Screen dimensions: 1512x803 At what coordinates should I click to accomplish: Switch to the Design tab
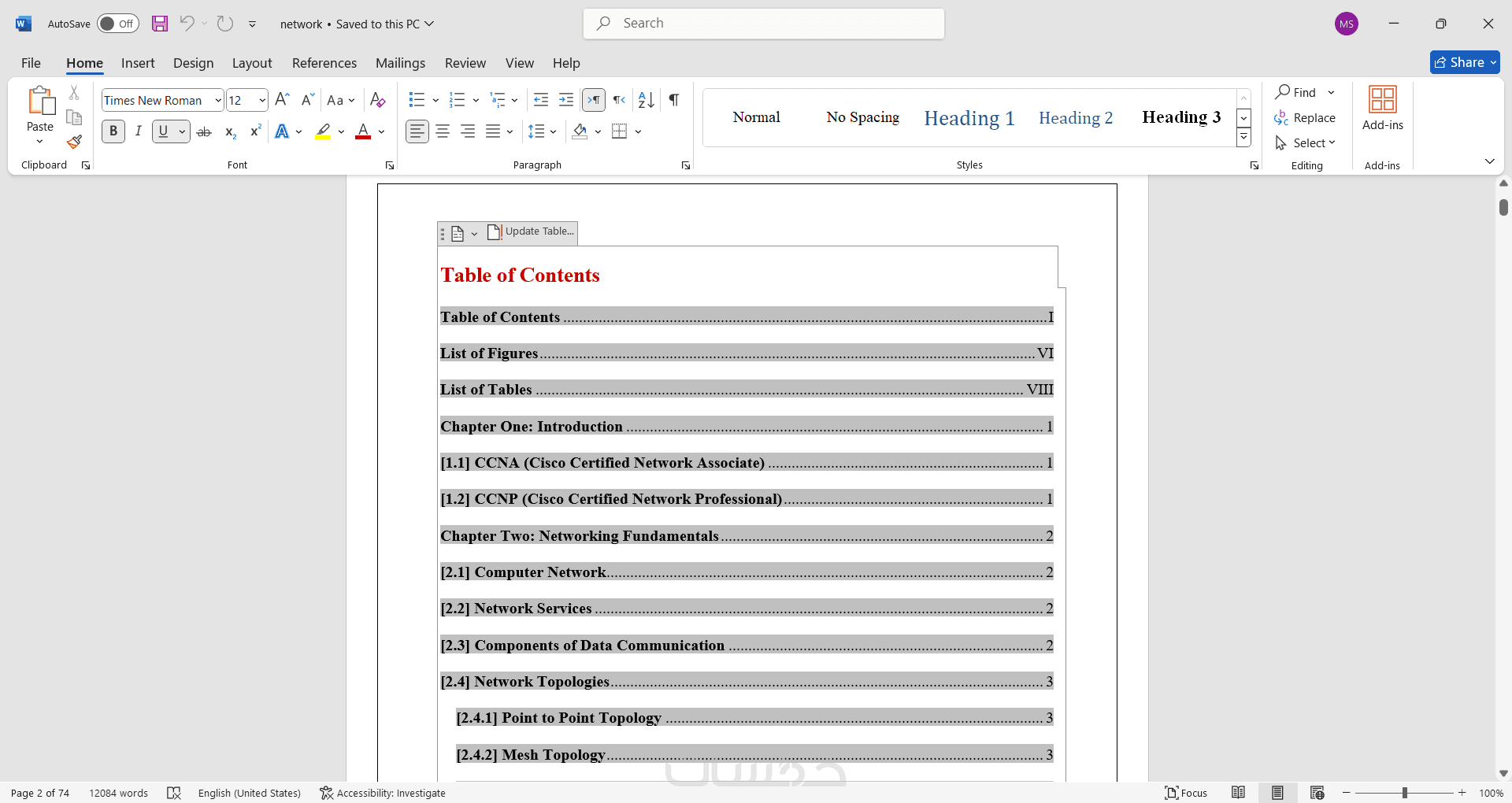pyautogui.click(x=193, y=63)
